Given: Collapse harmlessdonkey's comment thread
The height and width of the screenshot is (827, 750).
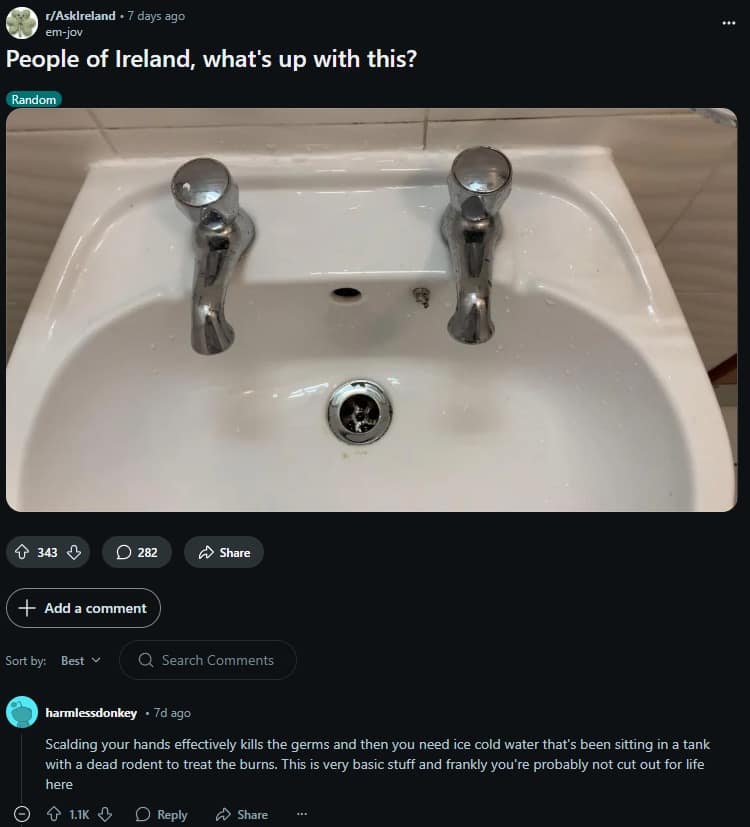Looking at the screenshot, I should point(22,814).
